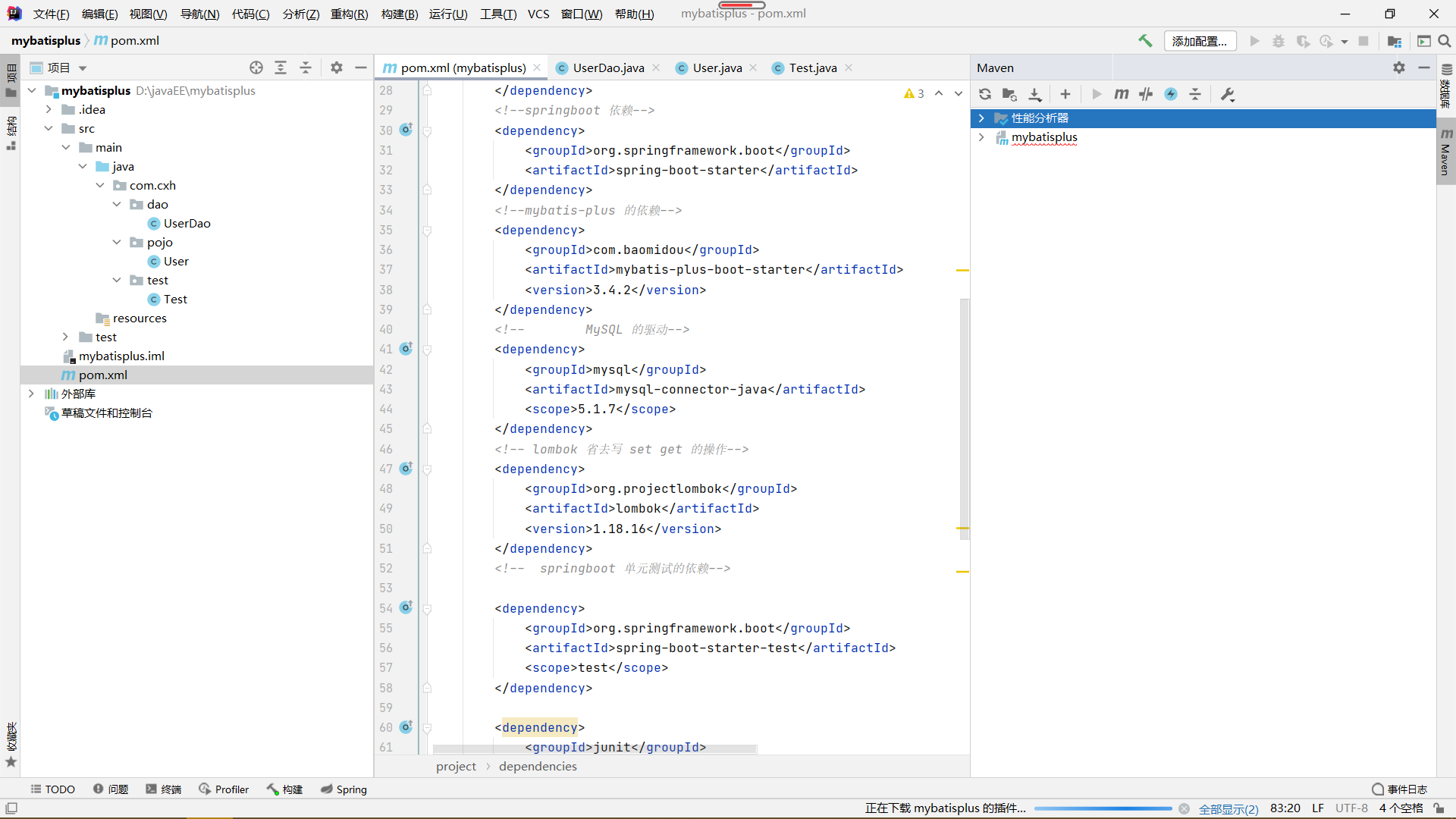Click the show all background tasks link

[1228, 808]
